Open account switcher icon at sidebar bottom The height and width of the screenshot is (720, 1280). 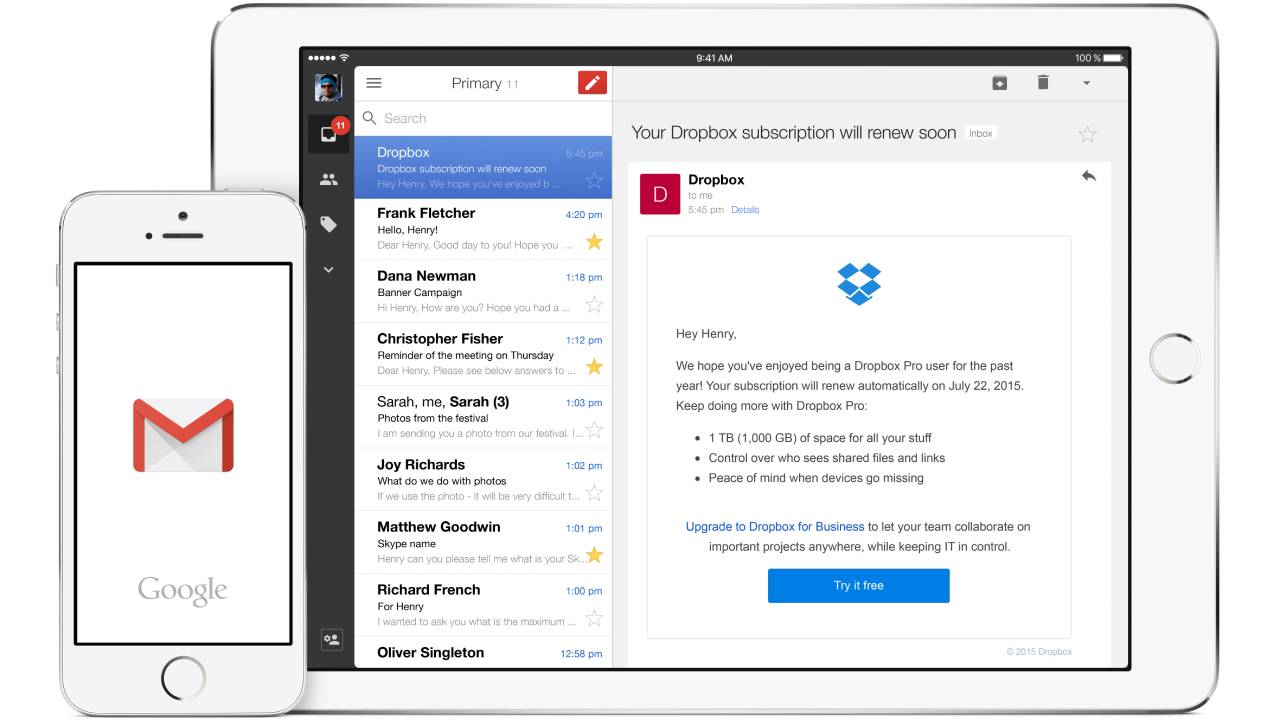point(330,639)
